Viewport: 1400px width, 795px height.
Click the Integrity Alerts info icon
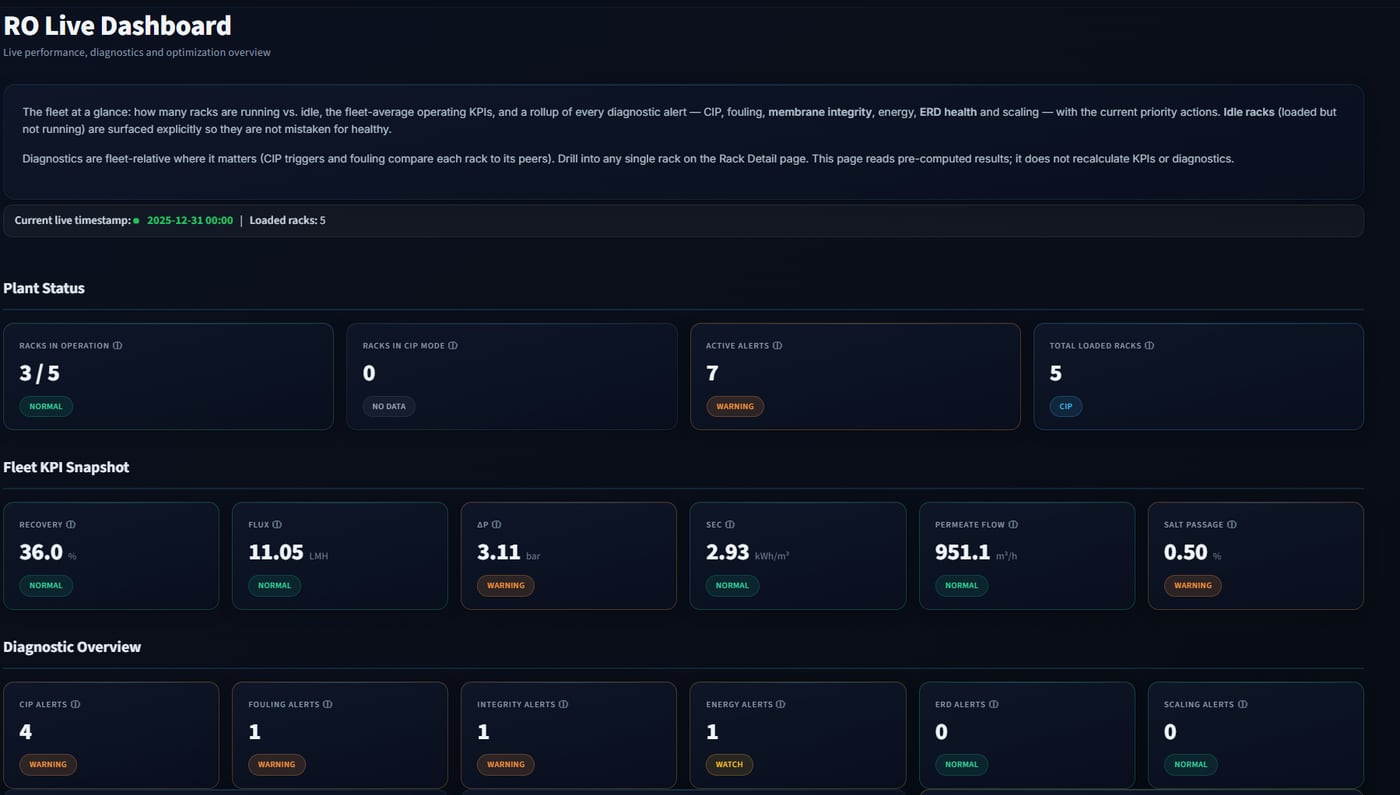click(x=563, y=705)
